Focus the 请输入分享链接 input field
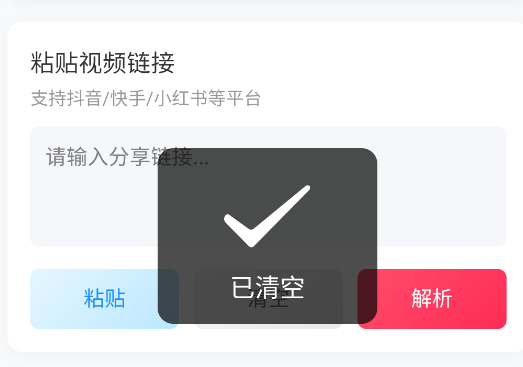This screenshot has height=367, width=523. pyautogui.click(x=268, y=186)
